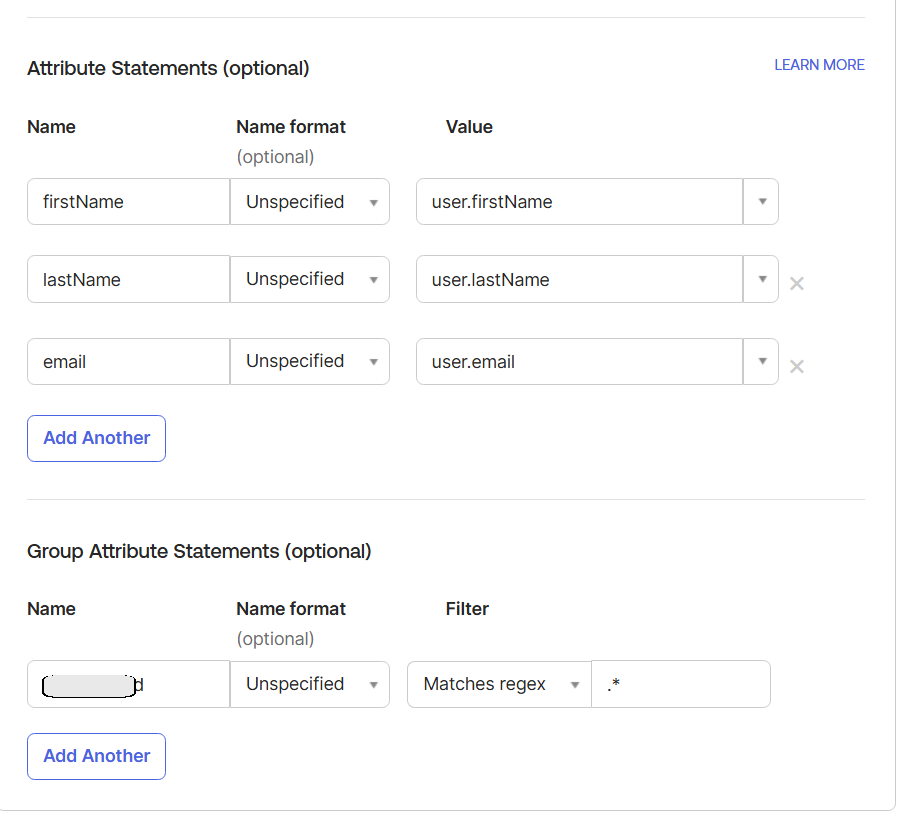Open the Matches regex filter dropdown
The image size is (900, 816).
499,684
